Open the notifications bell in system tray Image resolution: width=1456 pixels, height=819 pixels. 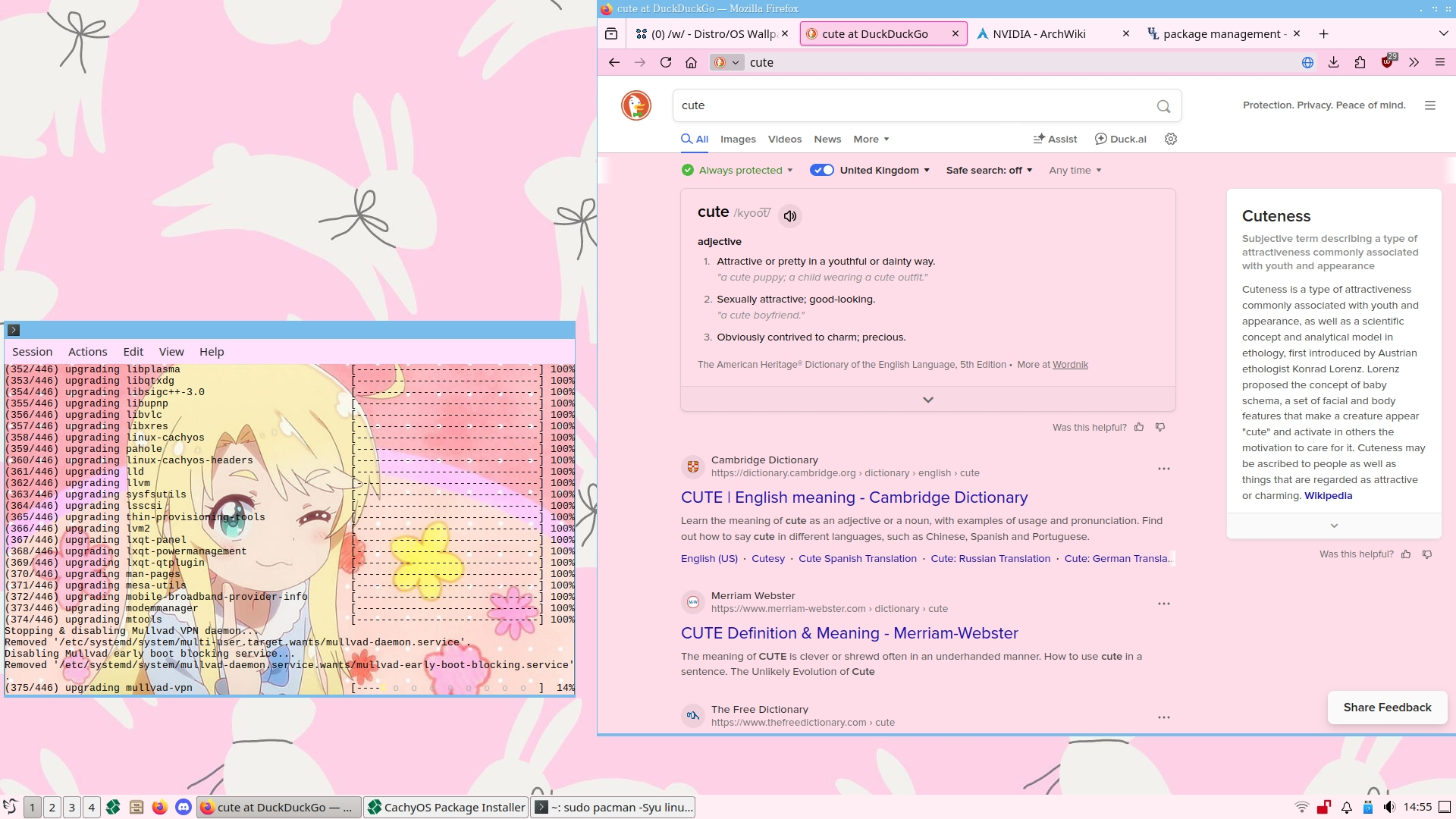1347,808
